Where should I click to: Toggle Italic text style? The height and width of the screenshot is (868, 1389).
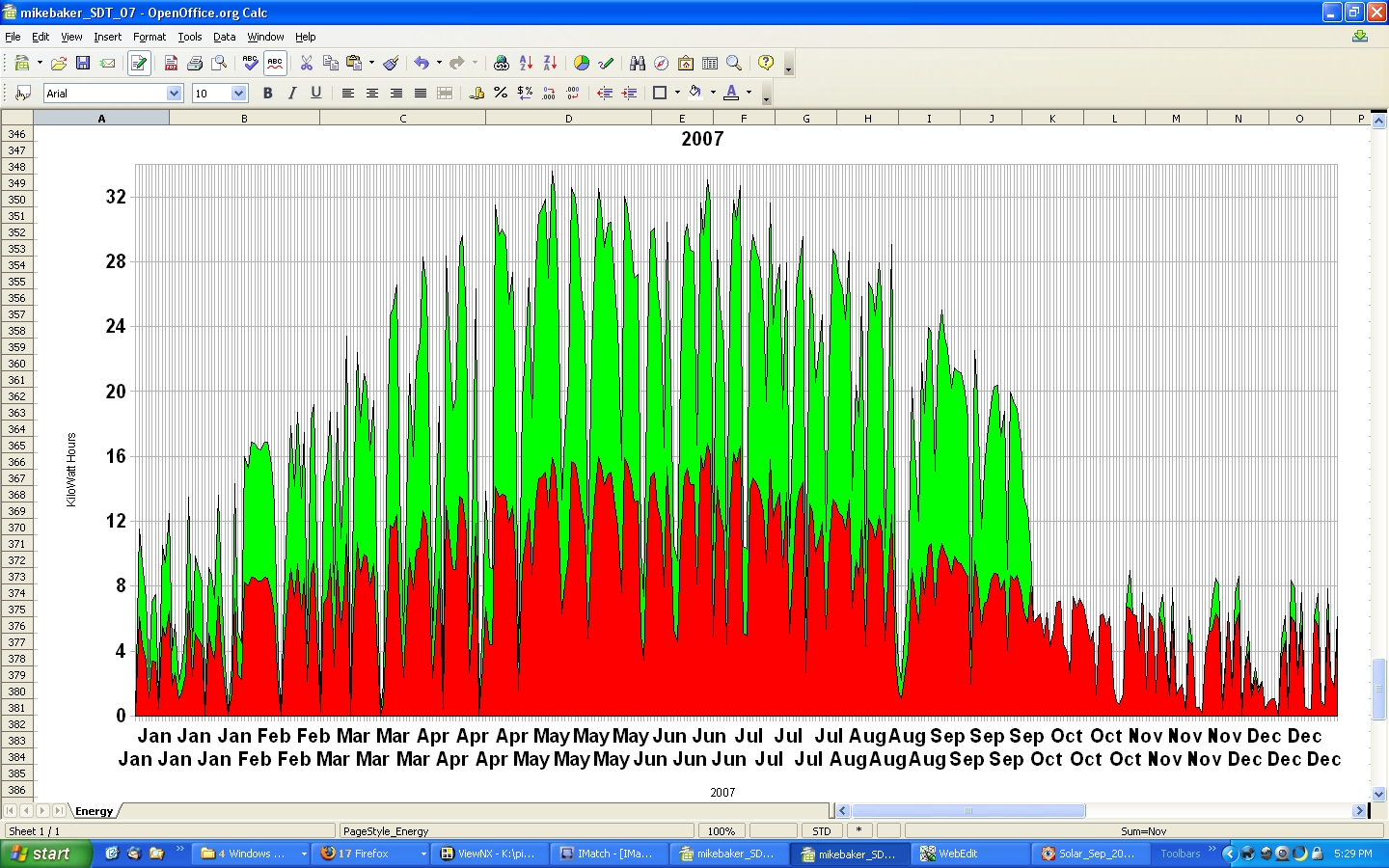[x=292, y=94]
